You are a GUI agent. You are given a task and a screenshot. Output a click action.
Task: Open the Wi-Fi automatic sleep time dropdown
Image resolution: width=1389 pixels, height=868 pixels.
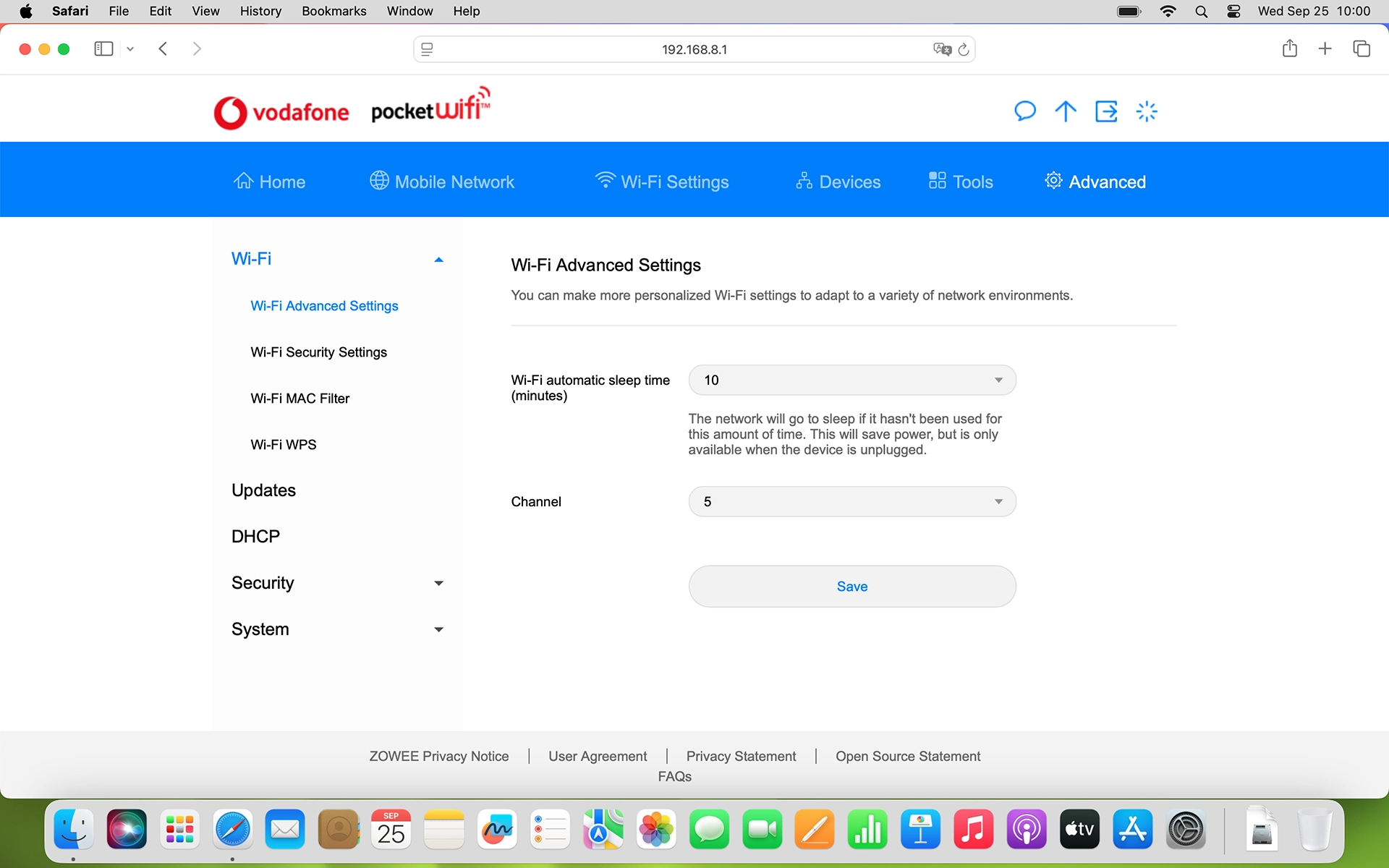[x=851, y=380]
